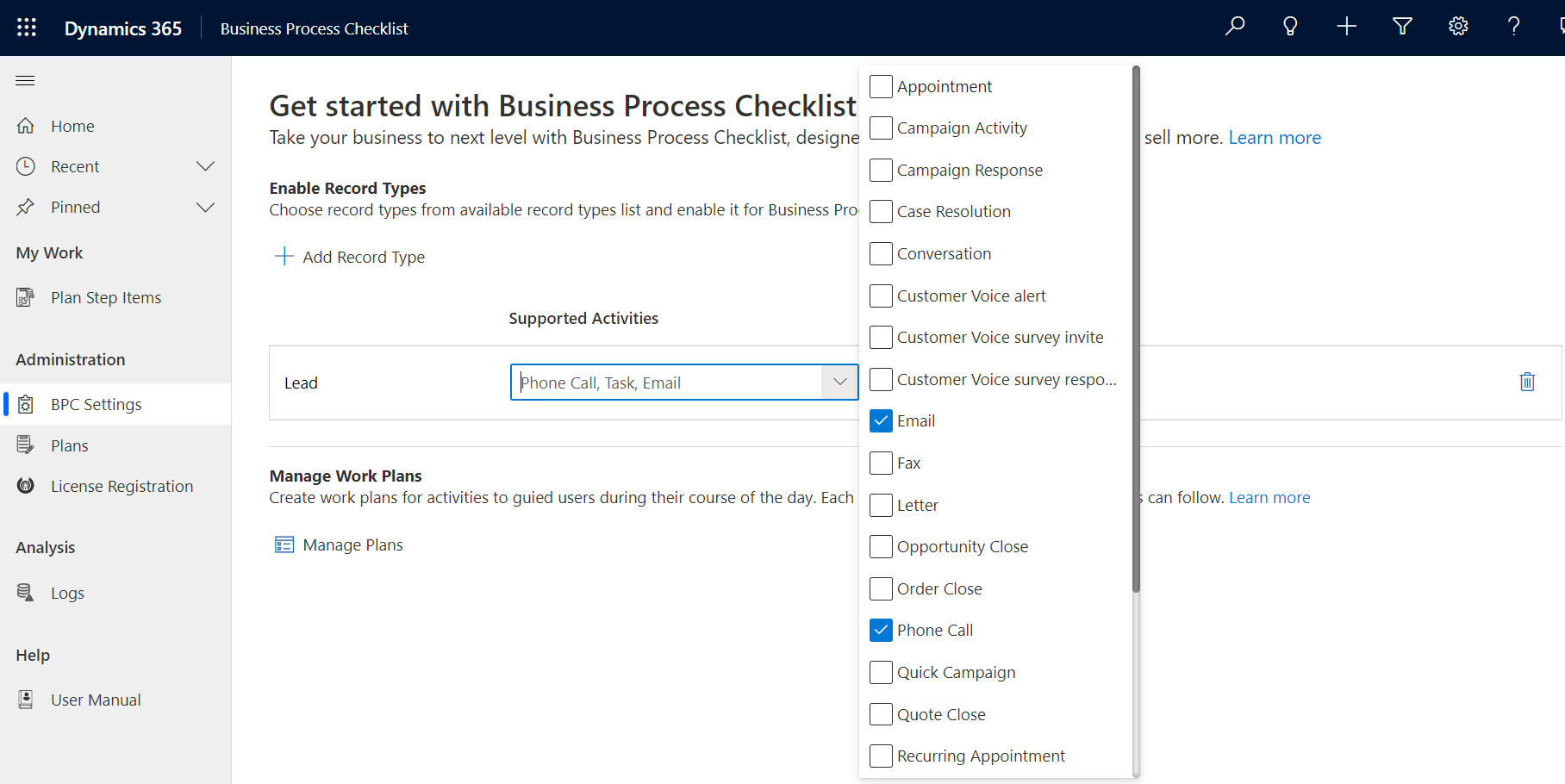This screenshot has width=1565, height=784.
Task: Click Business Process Checklist app name
Action: (x=315, y=28)
